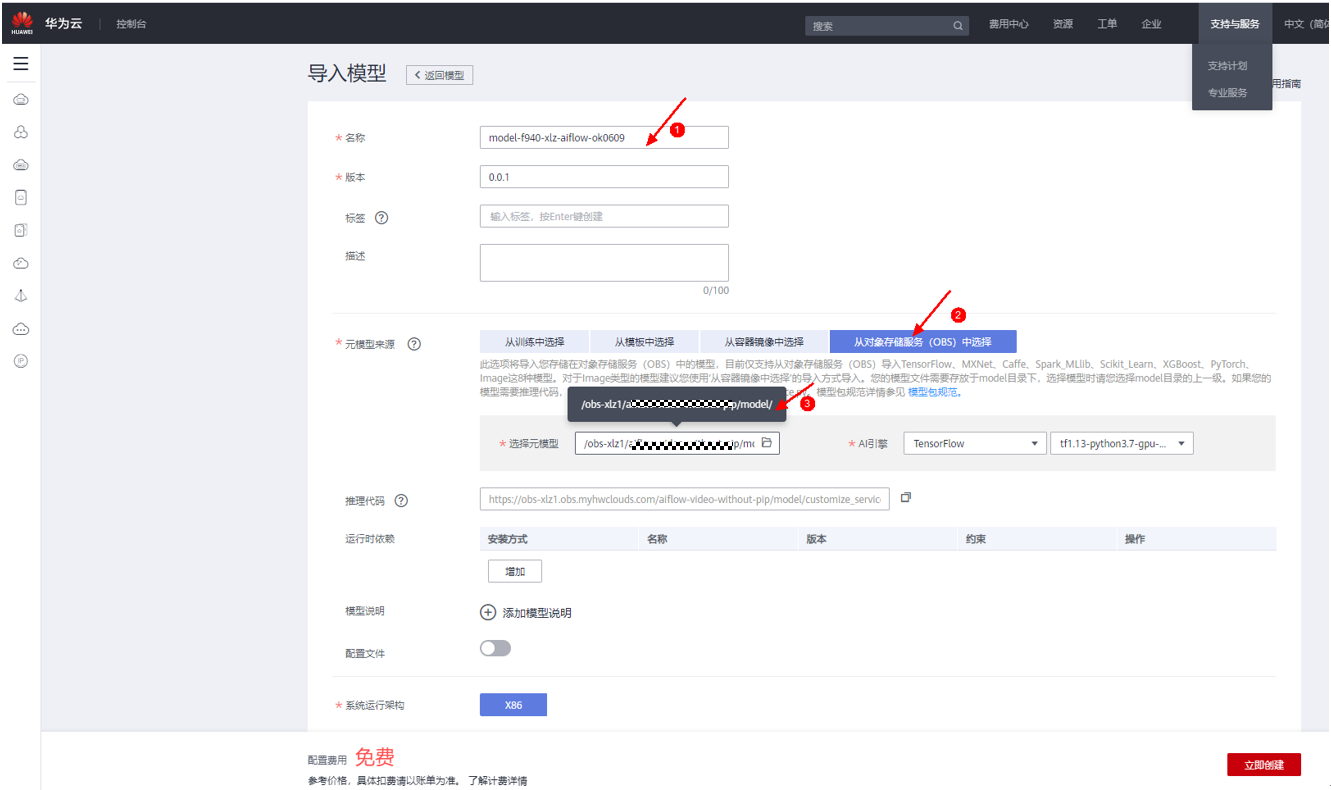The image size is (1331, 790).
Task: Open the 资源 menu in the header
Action: [x=1063, y=24]
